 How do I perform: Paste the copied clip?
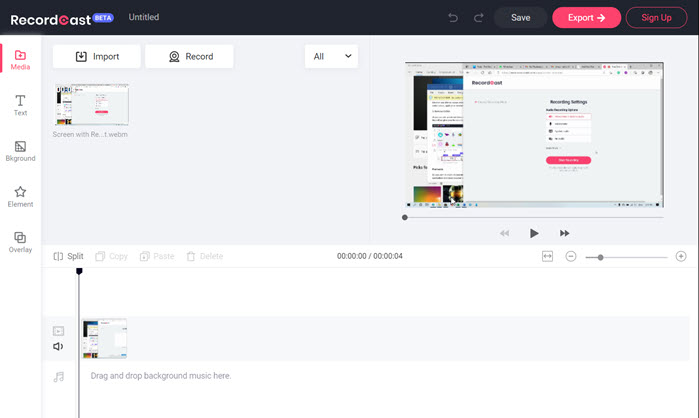(157, 256)
